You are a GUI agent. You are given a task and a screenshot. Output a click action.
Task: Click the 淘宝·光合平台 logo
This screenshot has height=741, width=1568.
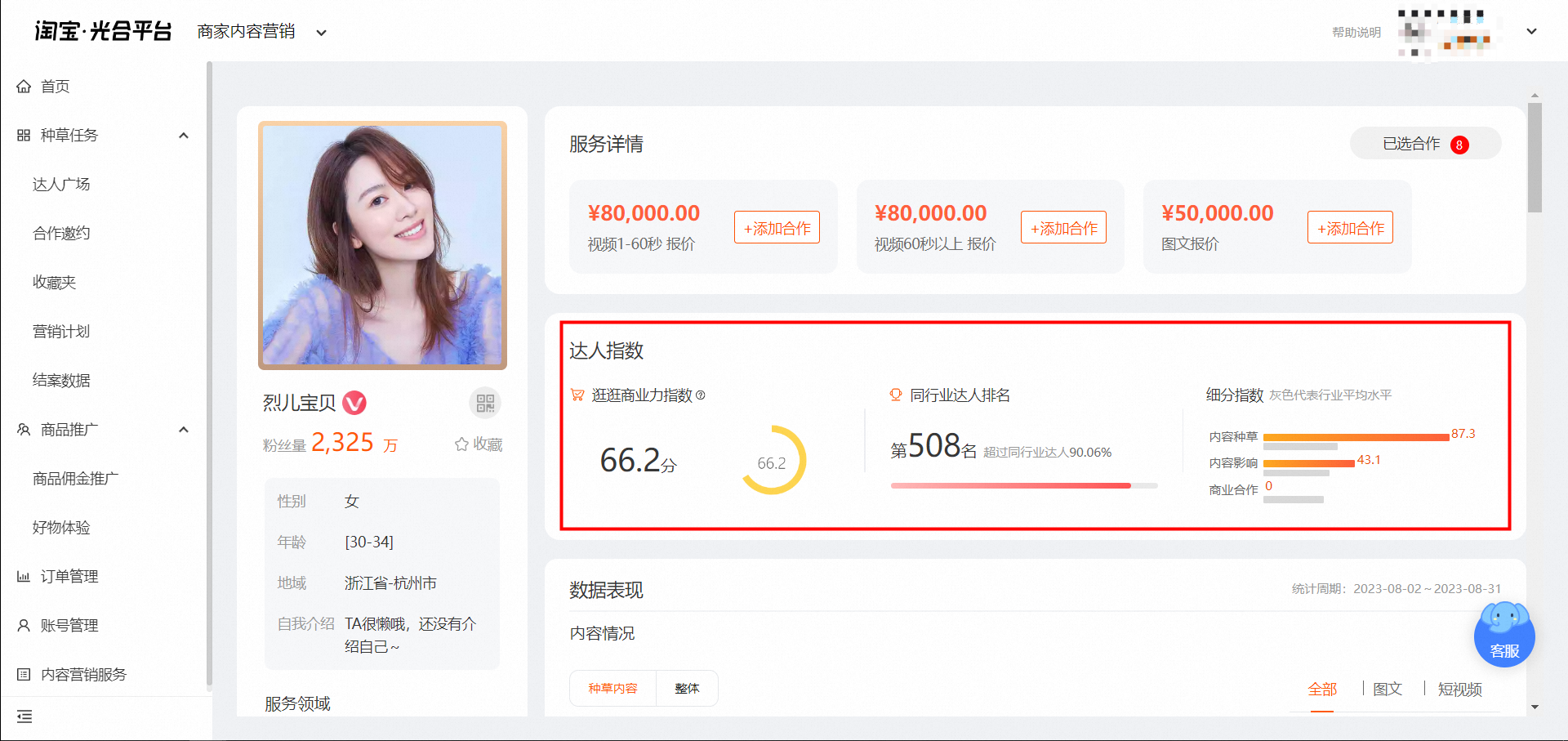click(x=103, y=31)
